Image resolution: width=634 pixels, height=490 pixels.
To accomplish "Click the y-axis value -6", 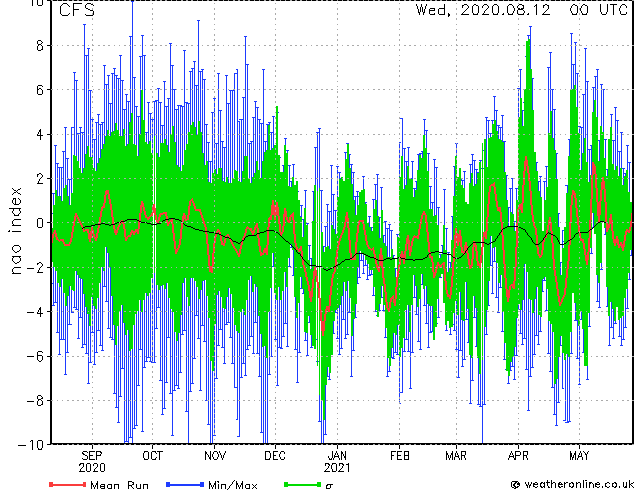I will click(34, 356).
